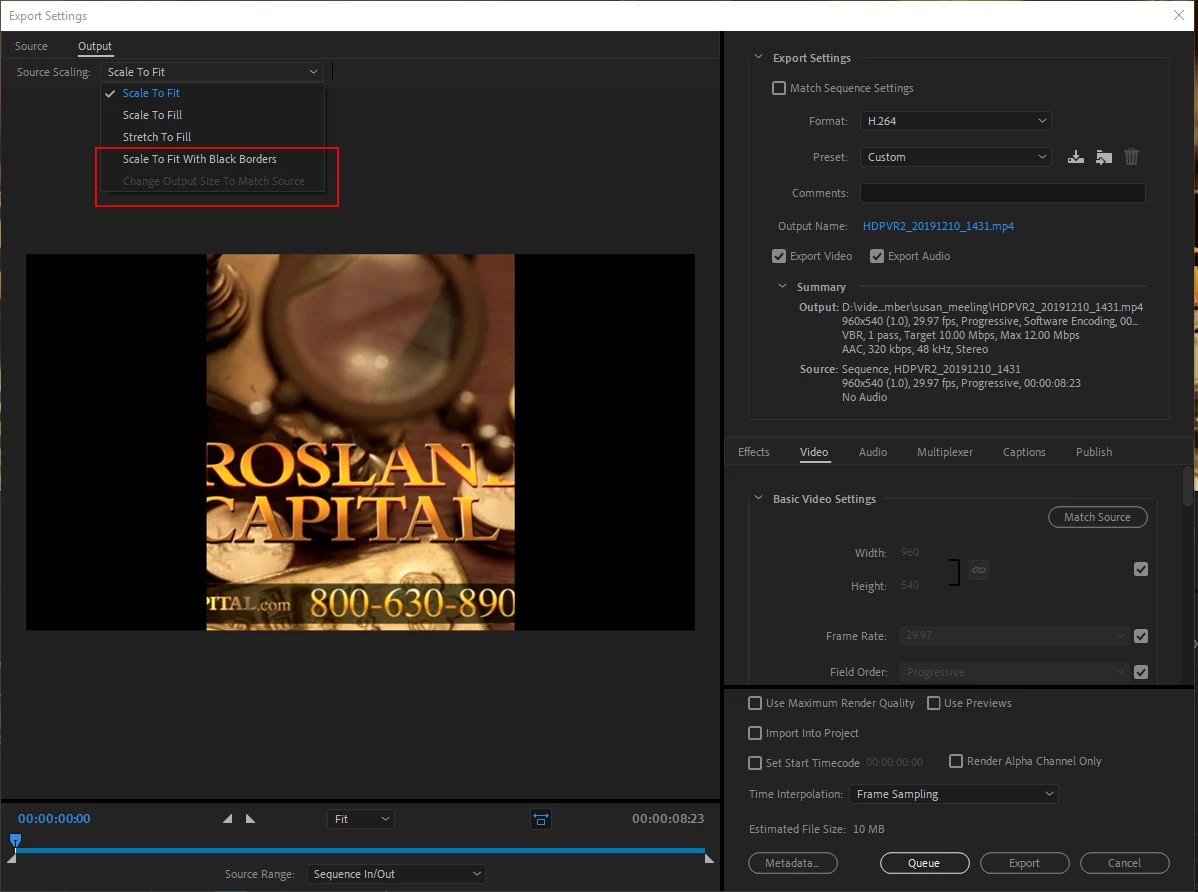Enable Use Maximum Render Quality
Image resolution: width=1198 pixels, height=892 pixels.
(755, 703)
